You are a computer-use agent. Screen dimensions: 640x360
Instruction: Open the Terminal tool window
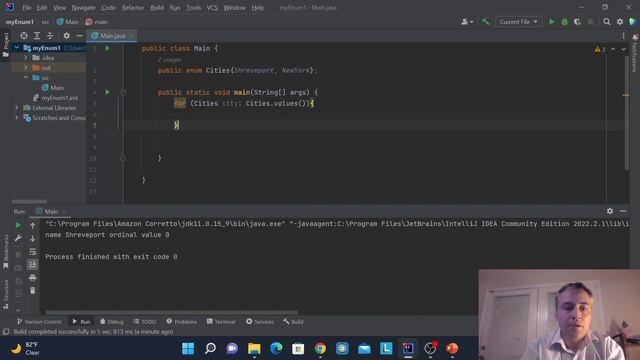point(221,322)
